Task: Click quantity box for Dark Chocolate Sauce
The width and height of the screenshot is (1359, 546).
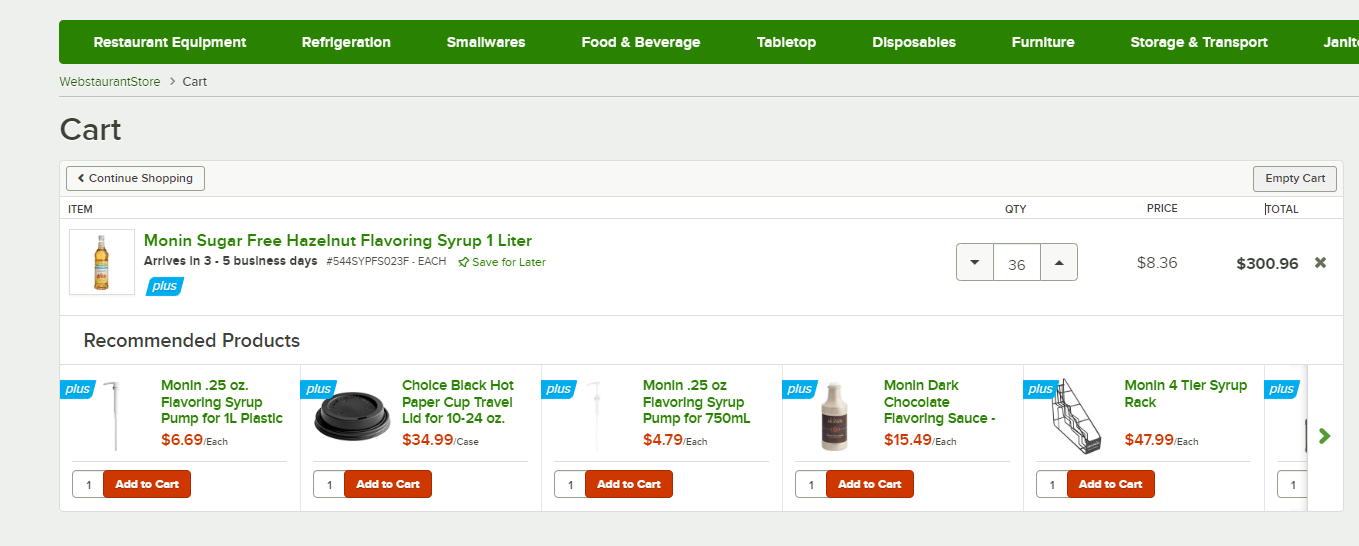Action: pos(811,484)
